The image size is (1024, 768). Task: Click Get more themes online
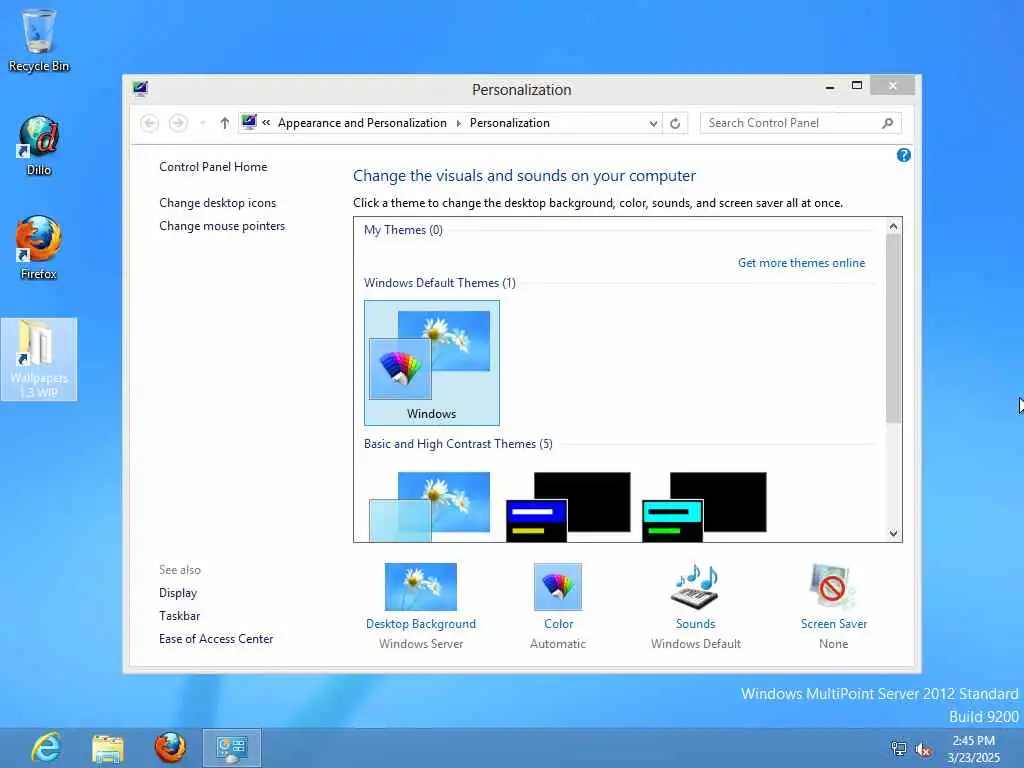pos(801,263)
